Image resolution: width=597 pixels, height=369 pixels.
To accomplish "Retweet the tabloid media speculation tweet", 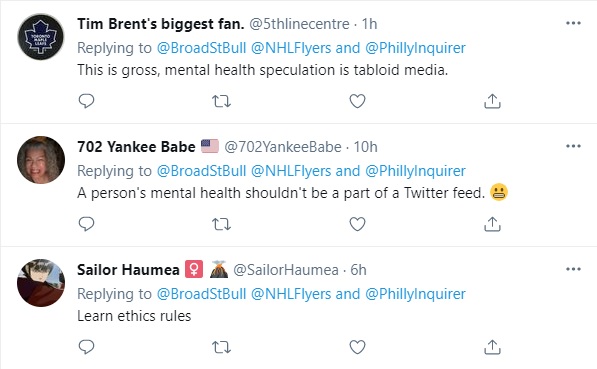I will (221, 101).
